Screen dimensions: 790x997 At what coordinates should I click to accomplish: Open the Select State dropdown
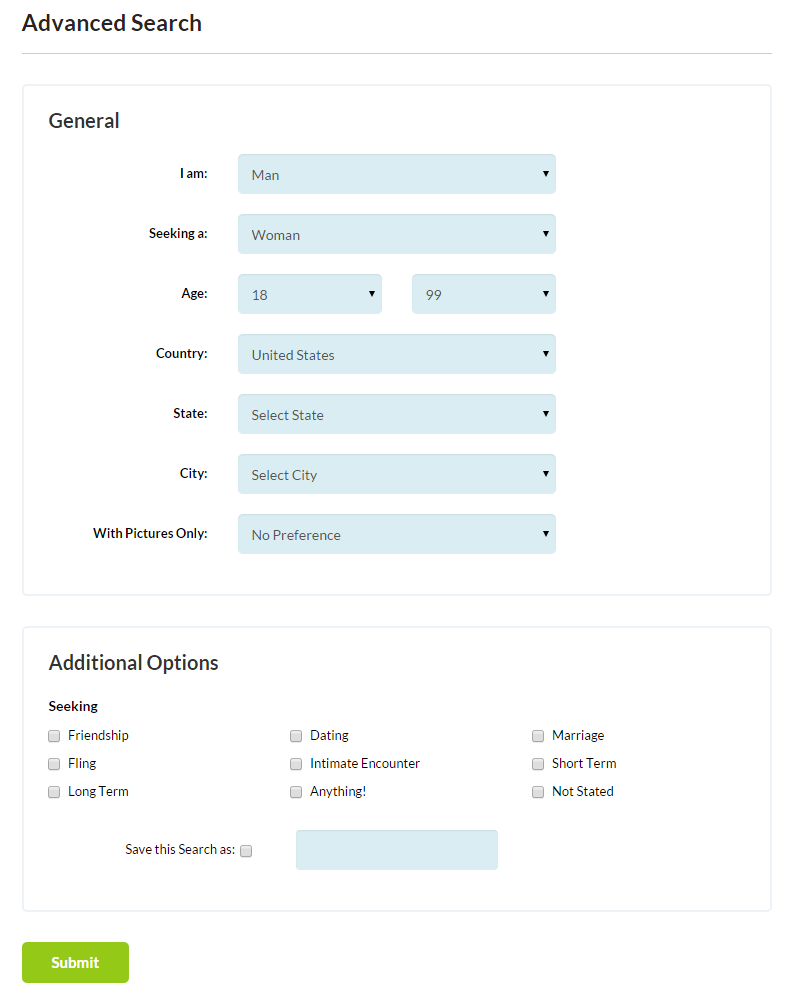[396, 414]
